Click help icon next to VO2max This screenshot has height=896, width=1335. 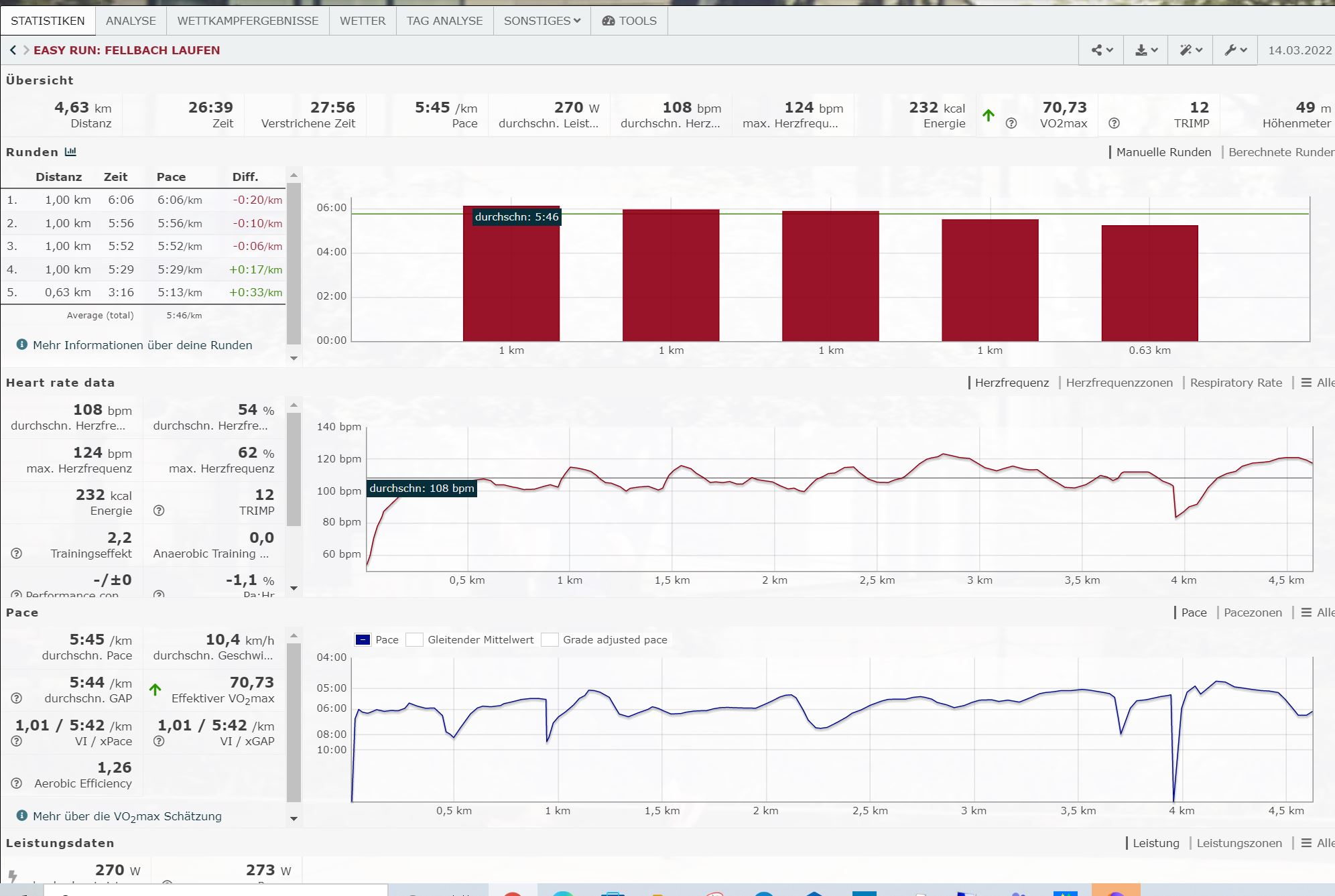click(x=1011, y=123)
